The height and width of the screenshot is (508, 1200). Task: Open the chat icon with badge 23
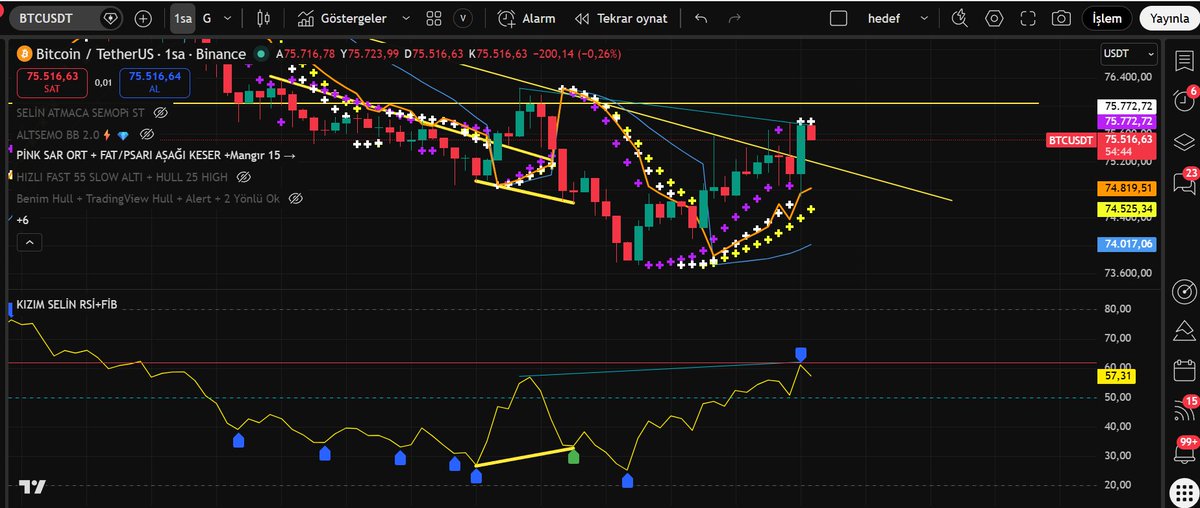[1185, 182]
